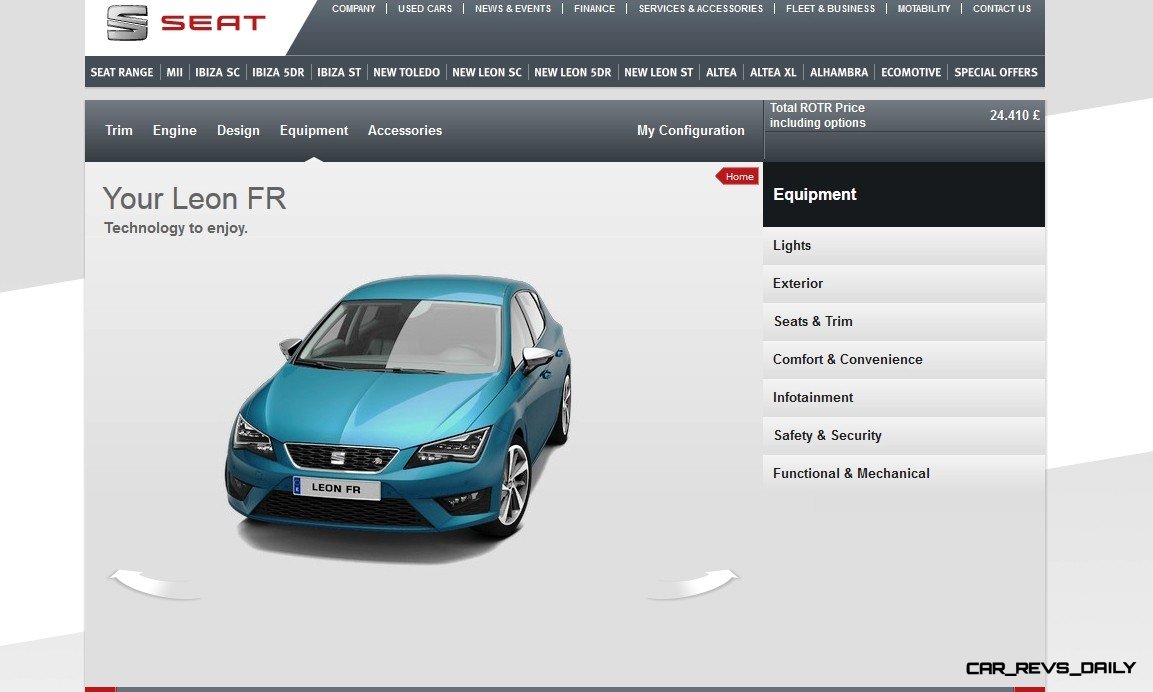Open Ecomotive section
Screen dimensions: 1153x692
point(911,72)
